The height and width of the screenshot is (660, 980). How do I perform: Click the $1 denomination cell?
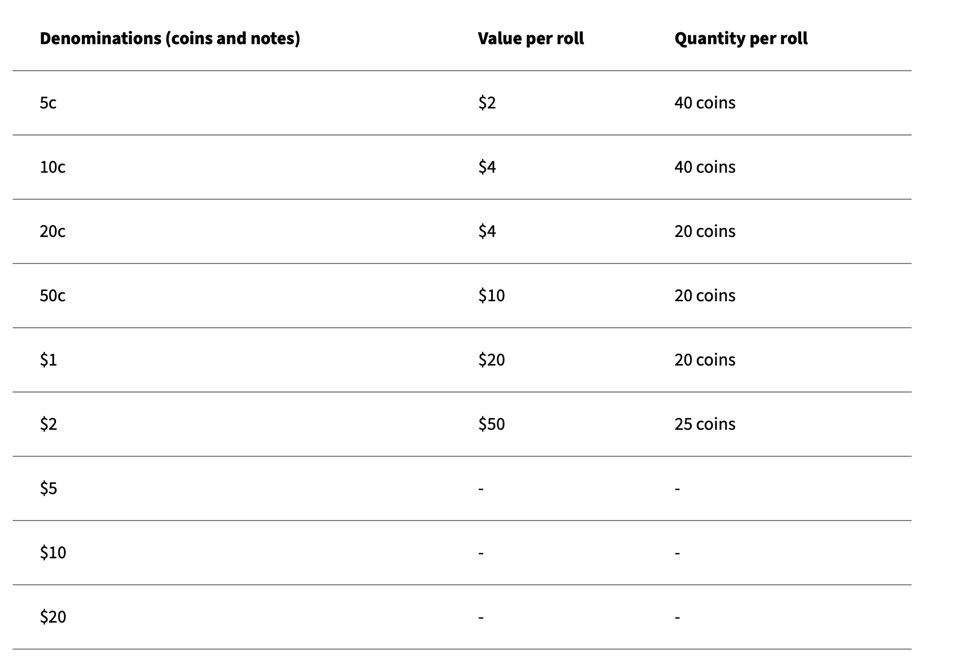click(48, 360)
